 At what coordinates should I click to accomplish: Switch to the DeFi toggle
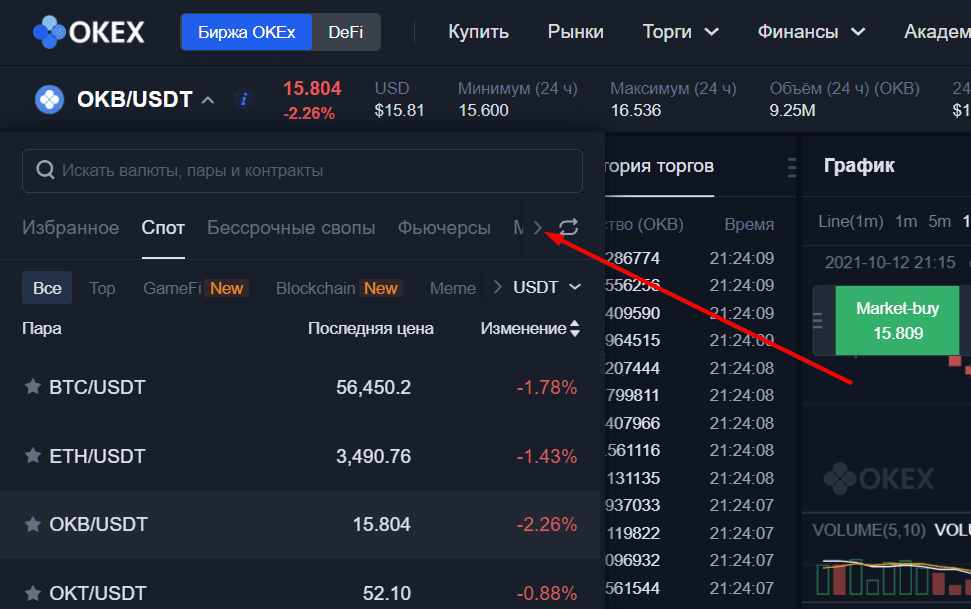tap(346, 32)
